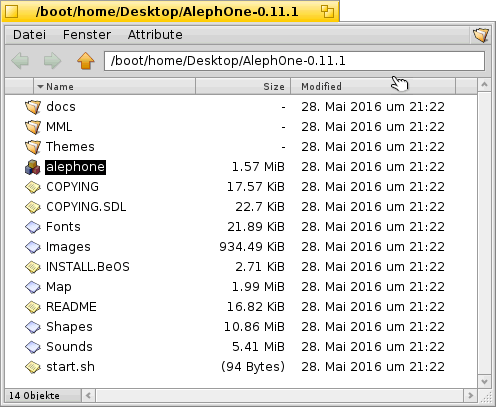Viewport: 496px width, 407px height.
Task: Click the horizontal scrollbar left arrow
Action: (x=88, y=396)
